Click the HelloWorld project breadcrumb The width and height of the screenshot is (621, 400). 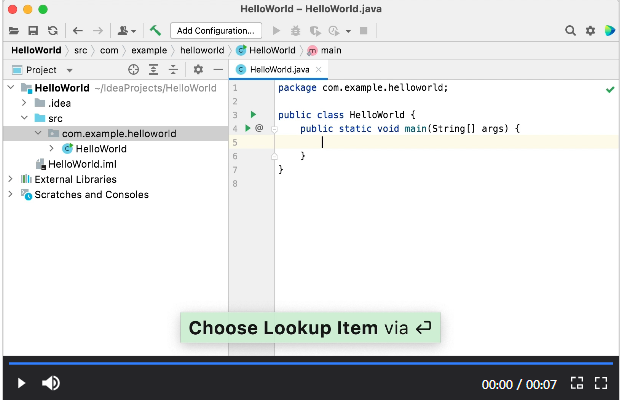coord(36,50)
